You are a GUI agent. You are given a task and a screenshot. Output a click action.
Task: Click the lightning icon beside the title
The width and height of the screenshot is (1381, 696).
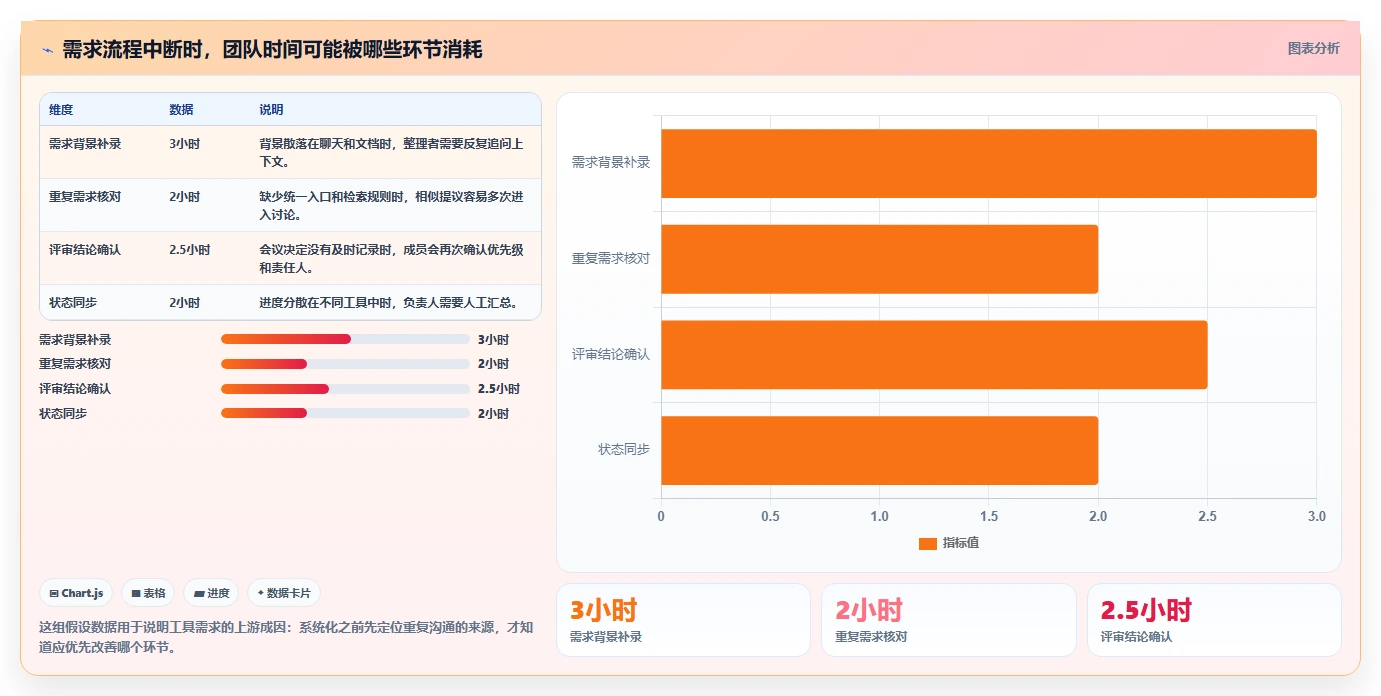click(48, 50)
